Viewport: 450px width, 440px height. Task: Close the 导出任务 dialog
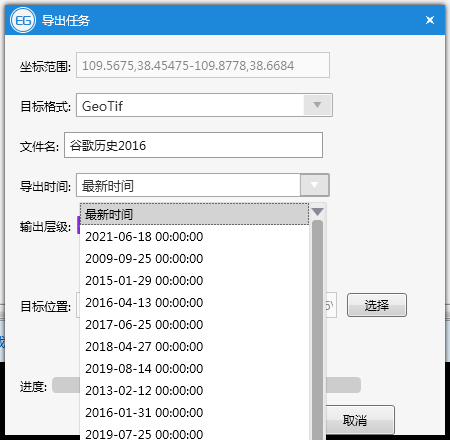pyautogui.click(x=430, y=20)
